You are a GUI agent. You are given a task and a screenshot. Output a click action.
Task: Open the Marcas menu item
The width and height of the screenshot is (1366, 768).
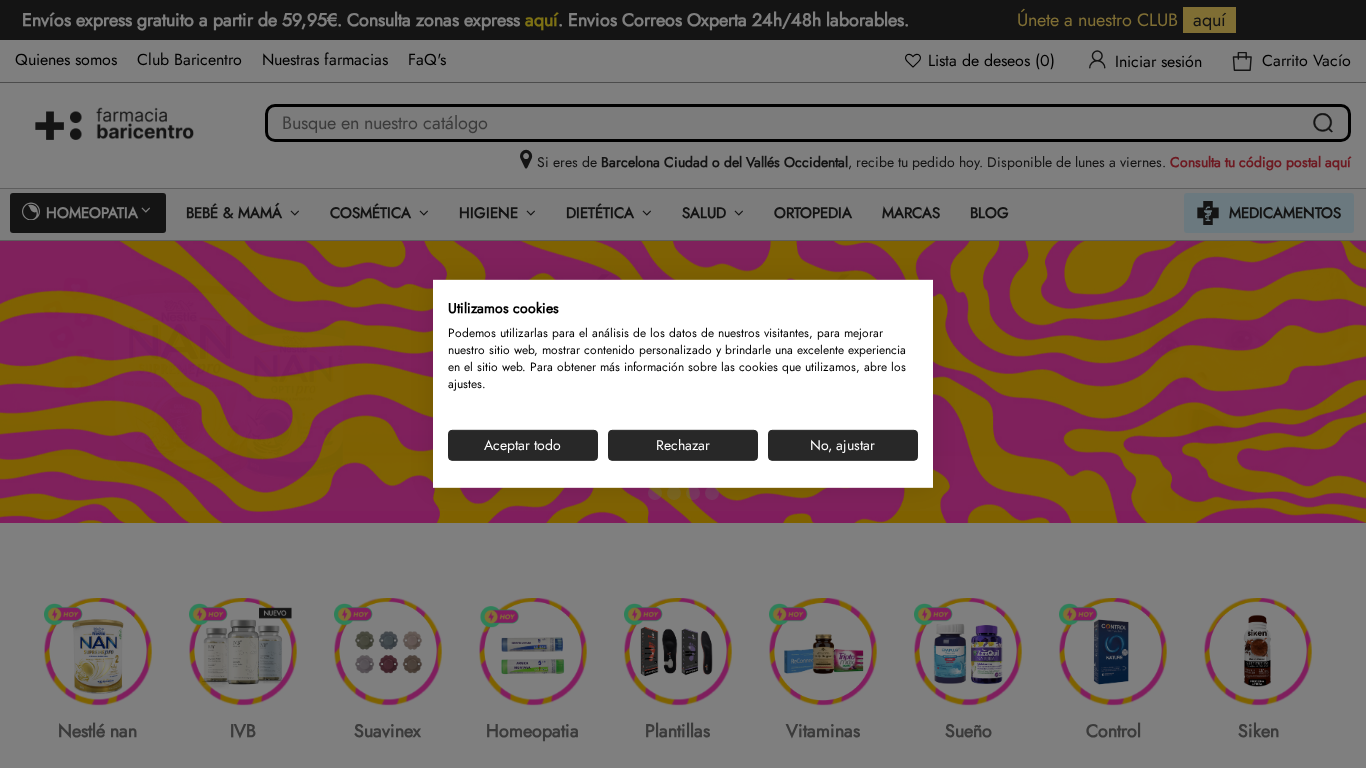pos(911,213)
